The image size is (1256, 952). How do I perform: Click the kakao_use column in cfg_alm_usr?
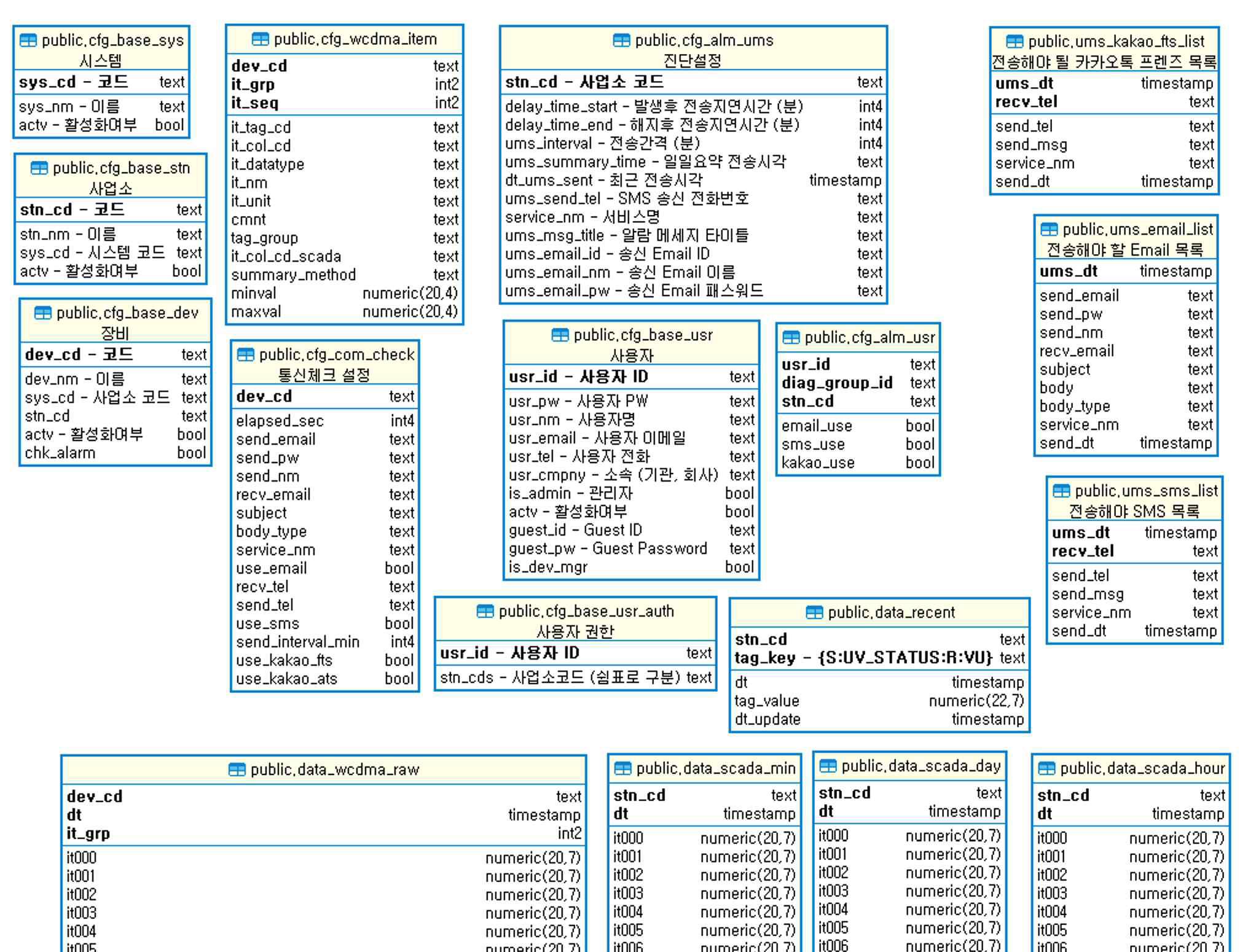[858, 463]
